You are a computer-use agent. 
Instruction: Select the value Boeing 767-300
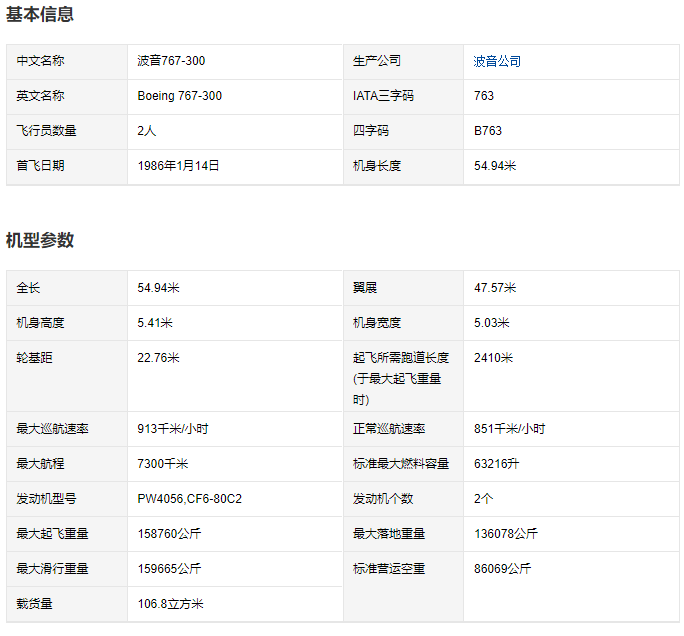179,96
